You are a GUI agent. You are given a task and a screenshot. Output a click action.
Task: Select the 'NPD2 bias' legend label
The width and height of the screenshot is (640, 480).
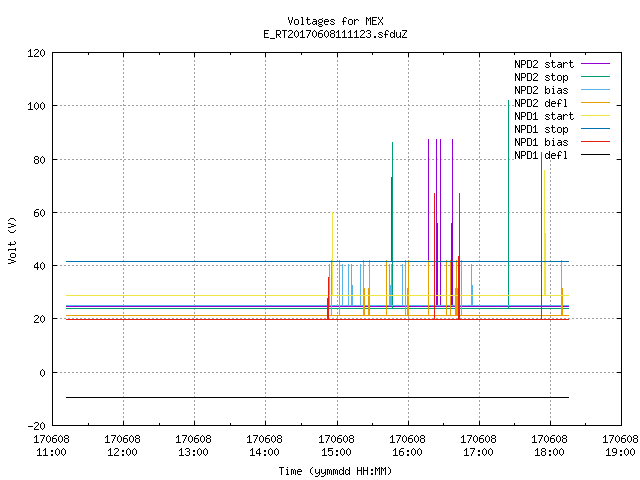click(541, 90)
